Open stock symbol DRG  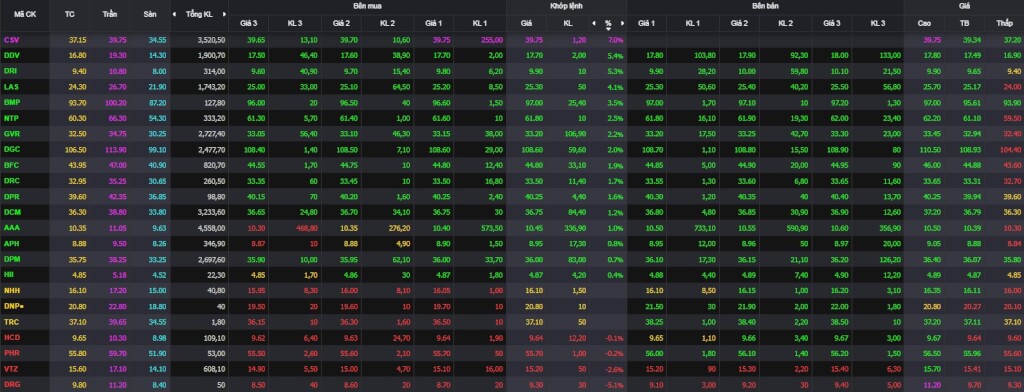[12, 385]
